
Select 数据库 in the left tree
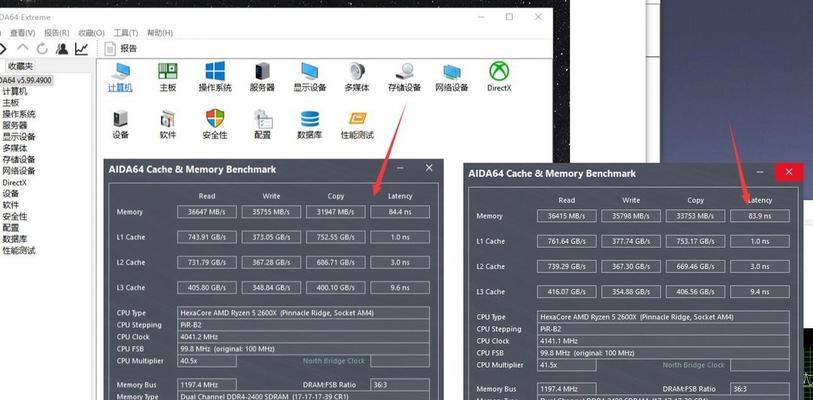pos(15,239)
